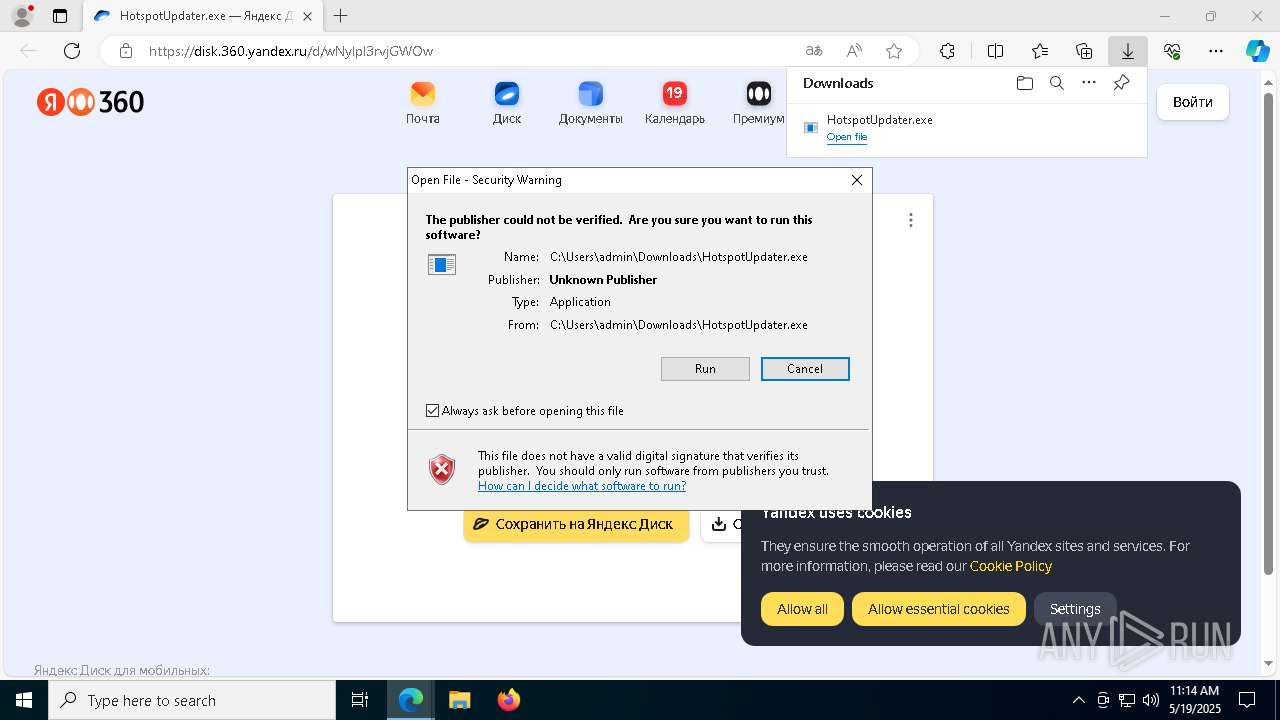Open Yandex Премиум icon
Screen dimensions: 1280x720
click(759, 103)
